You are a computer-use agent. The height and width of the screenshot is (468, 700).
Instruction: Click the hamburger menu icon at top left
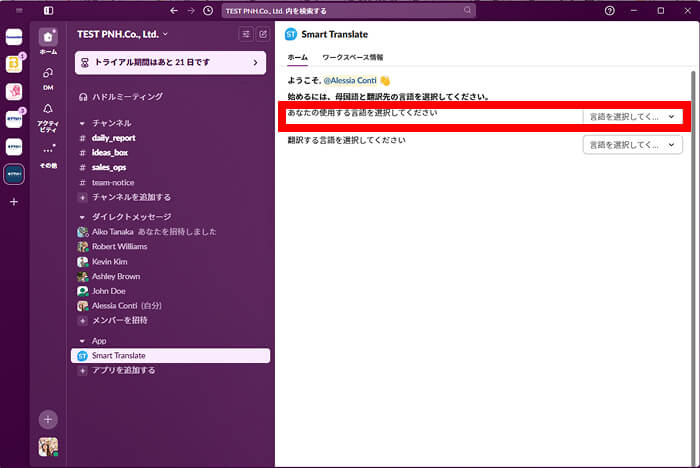click(19, 10)
